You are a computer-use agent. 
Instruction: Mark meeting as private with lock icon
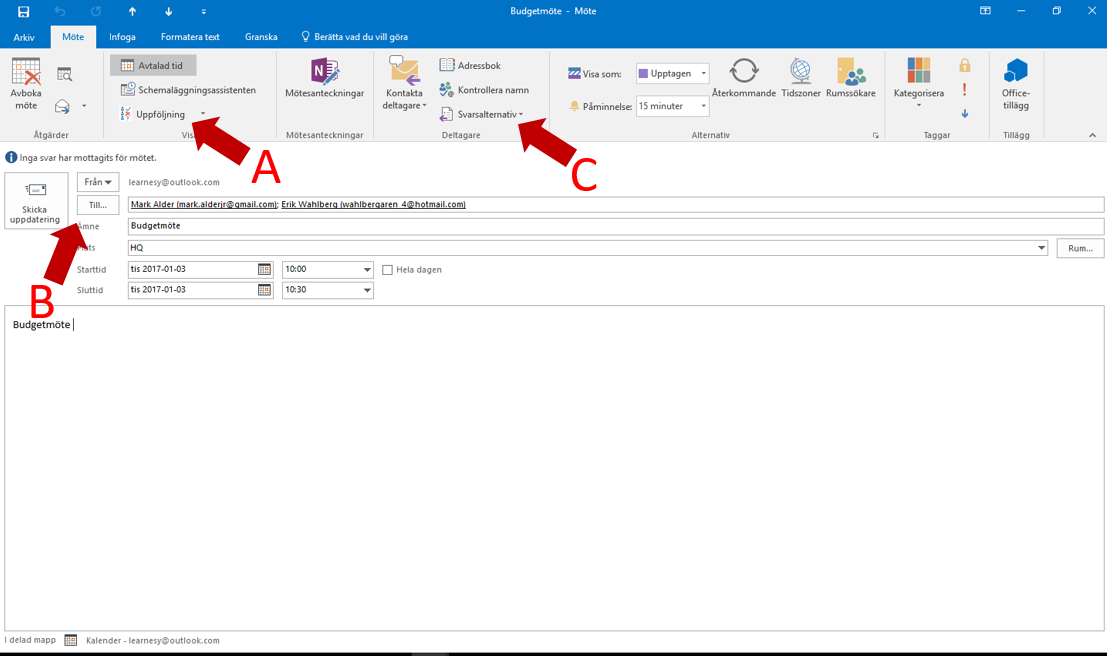964,66
